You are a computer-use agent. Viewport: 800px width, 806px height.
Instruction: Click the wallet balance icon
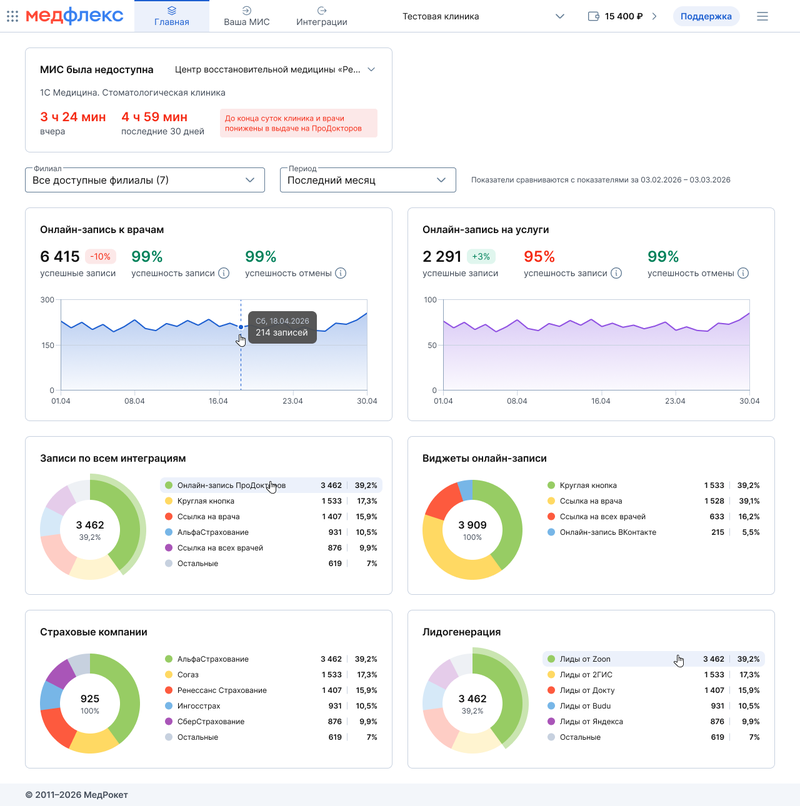[593, 16]
